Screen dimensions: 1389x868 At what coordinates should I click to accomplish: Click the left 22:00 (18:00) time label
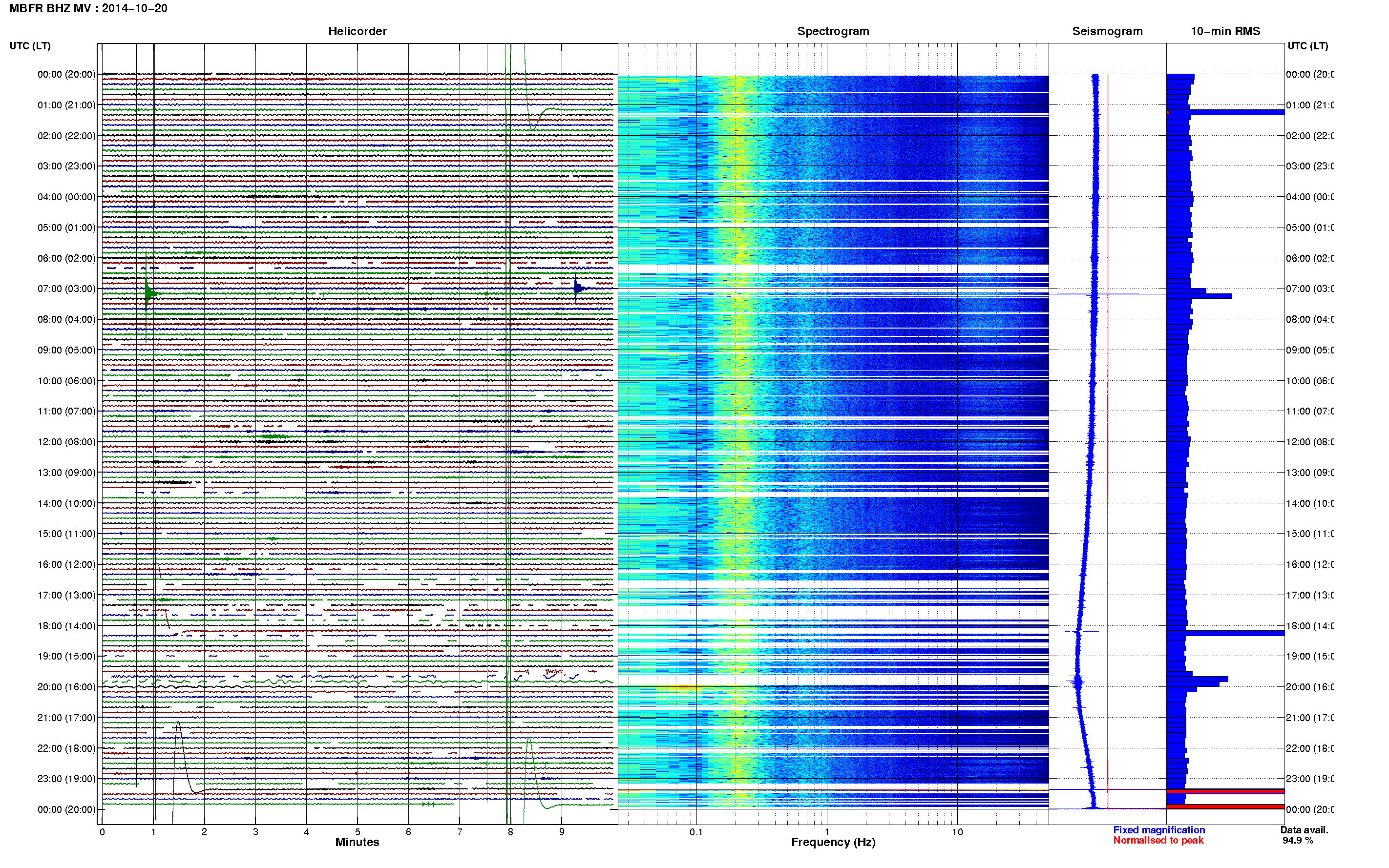click(66, 748)
